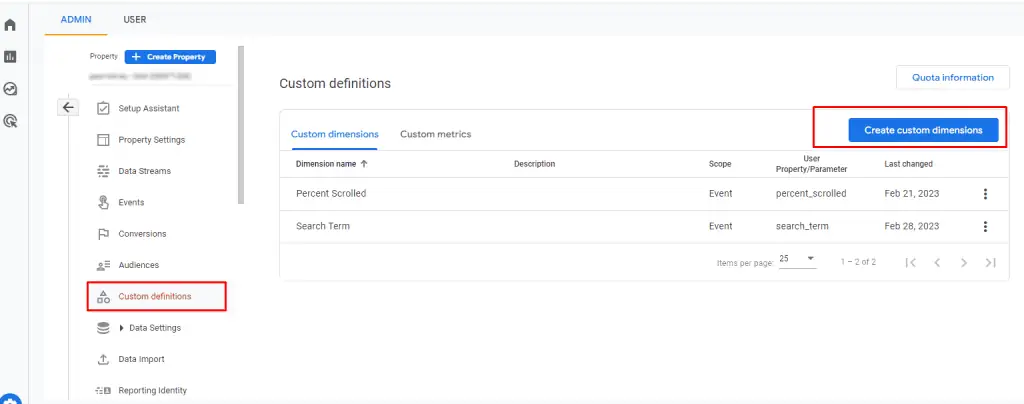Click the Percent Scrolled dimension name
1024x404 pixels.
pyautogui.click(x=330, y=194)
